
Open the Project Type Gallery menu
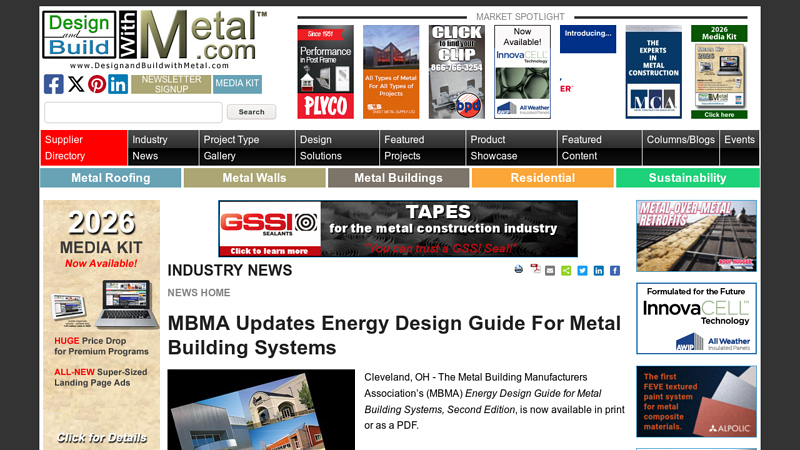[x=247, y=148]
